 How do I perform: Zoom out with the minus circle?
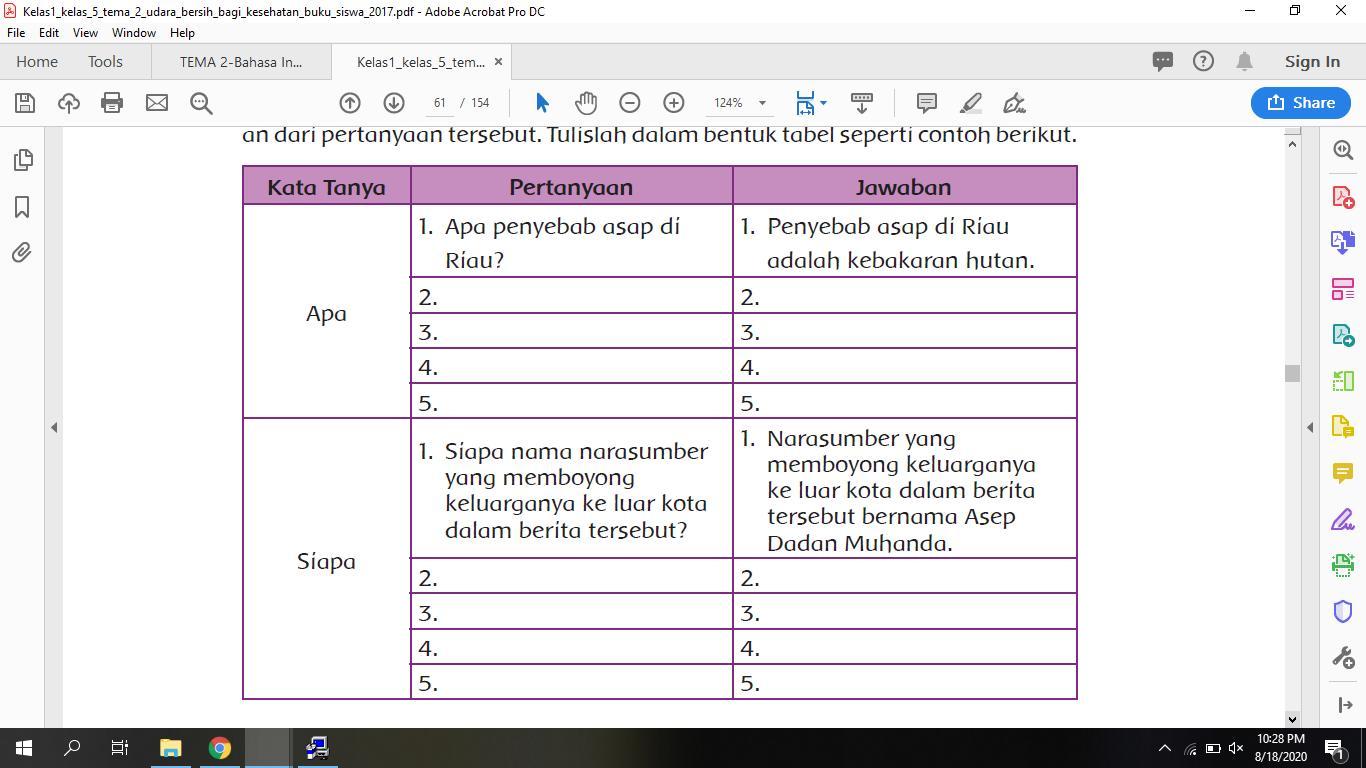(630, 103)
